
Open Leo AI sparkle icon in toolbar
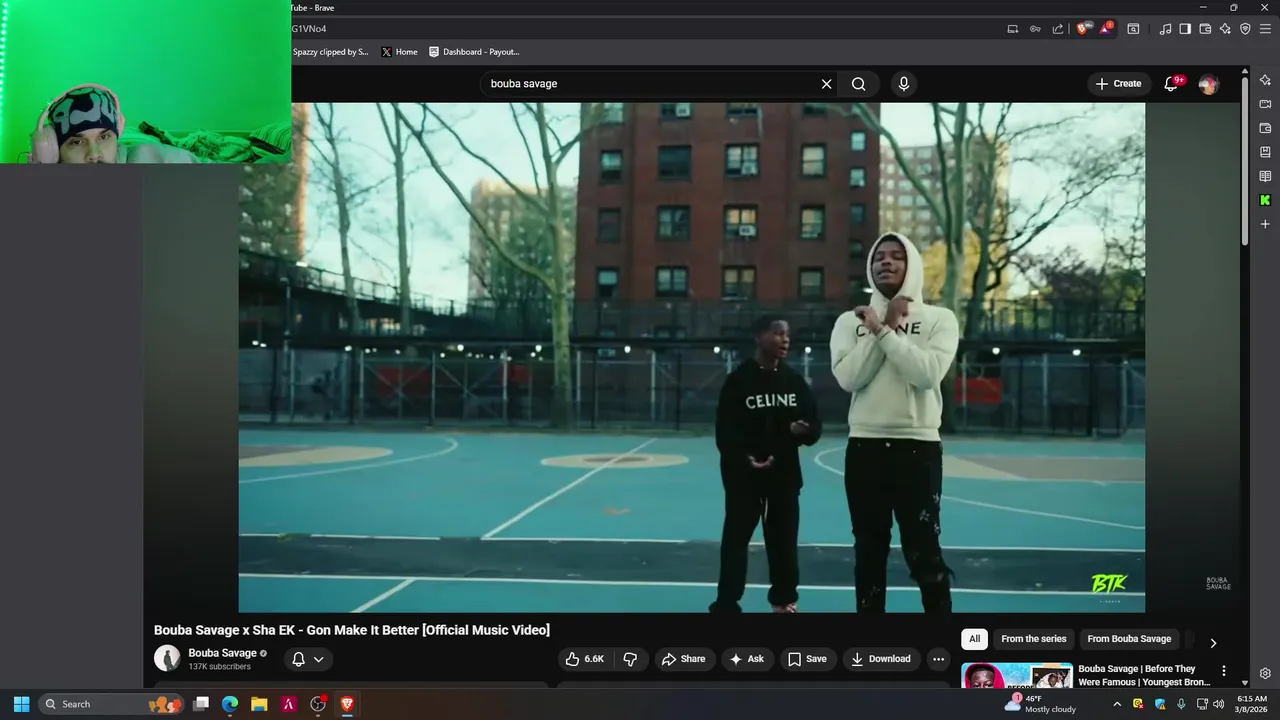point(1225,29)
